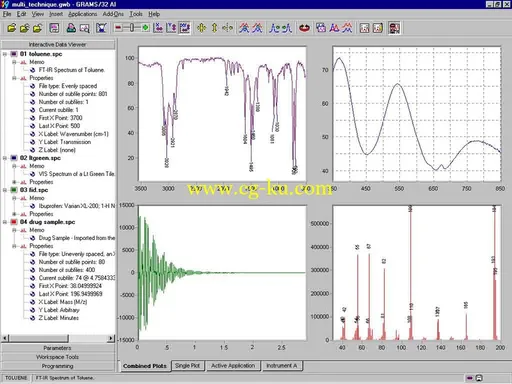The width and height of the screenshot is (512, 384).
Task: Select 'X Label: Mass (M/z)' row
Action: coord(63,302)
